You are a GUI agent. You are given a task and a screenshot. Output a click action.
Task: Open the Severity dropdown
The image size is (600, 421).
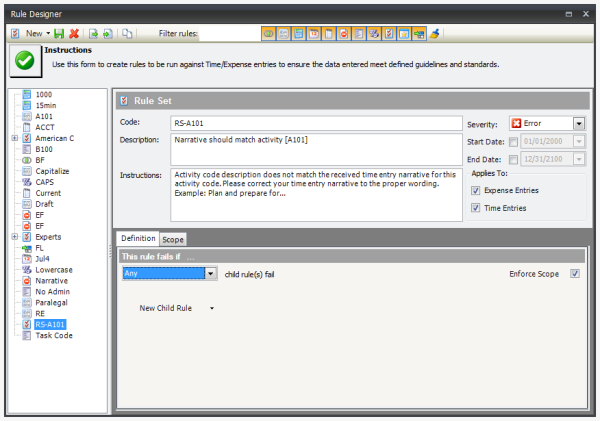pyautogui.click(x=578, y=123)
